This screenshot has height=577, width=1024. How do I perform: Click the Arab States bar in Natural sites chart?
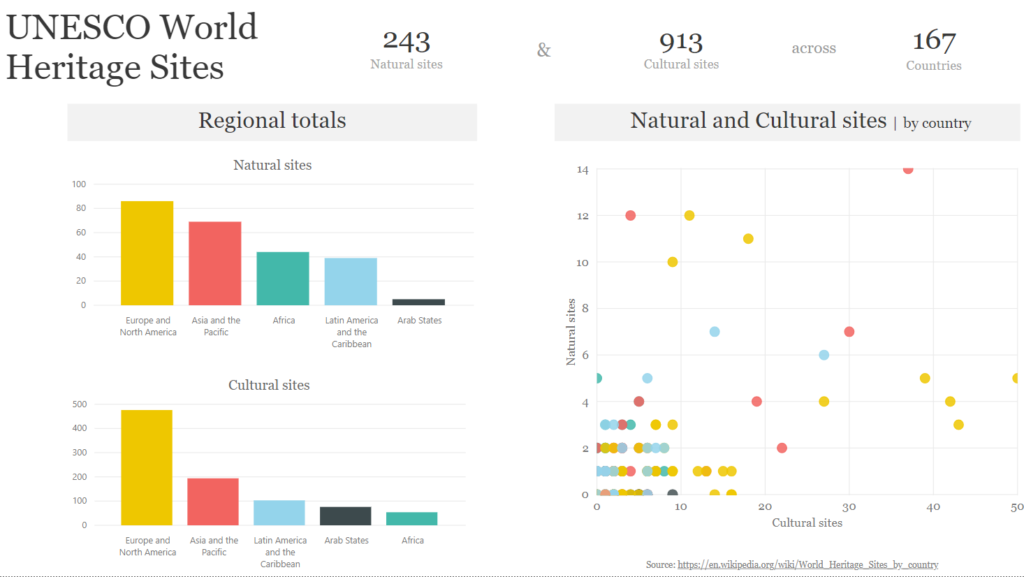419,302
